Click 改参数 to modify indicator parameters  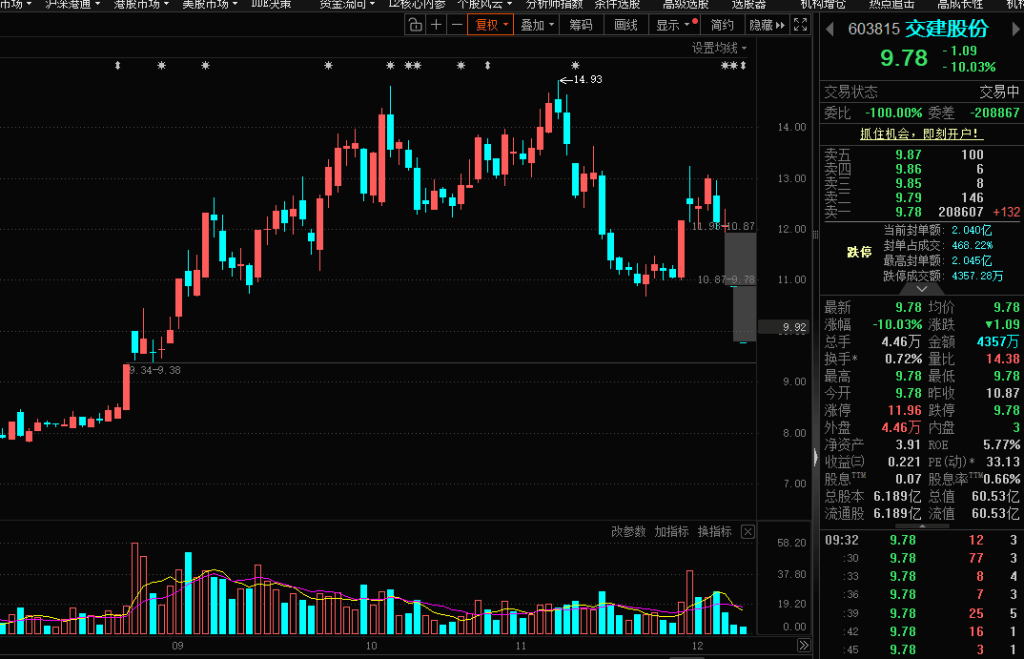629,532
